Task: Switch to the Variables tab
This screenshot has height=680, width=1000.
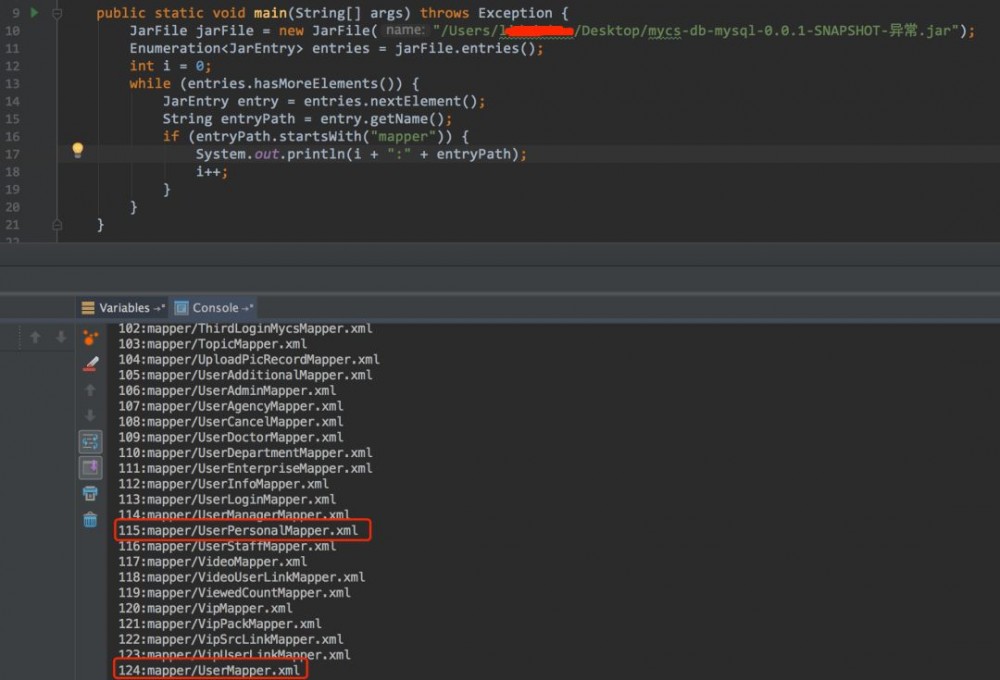Action: coord(122,308)
